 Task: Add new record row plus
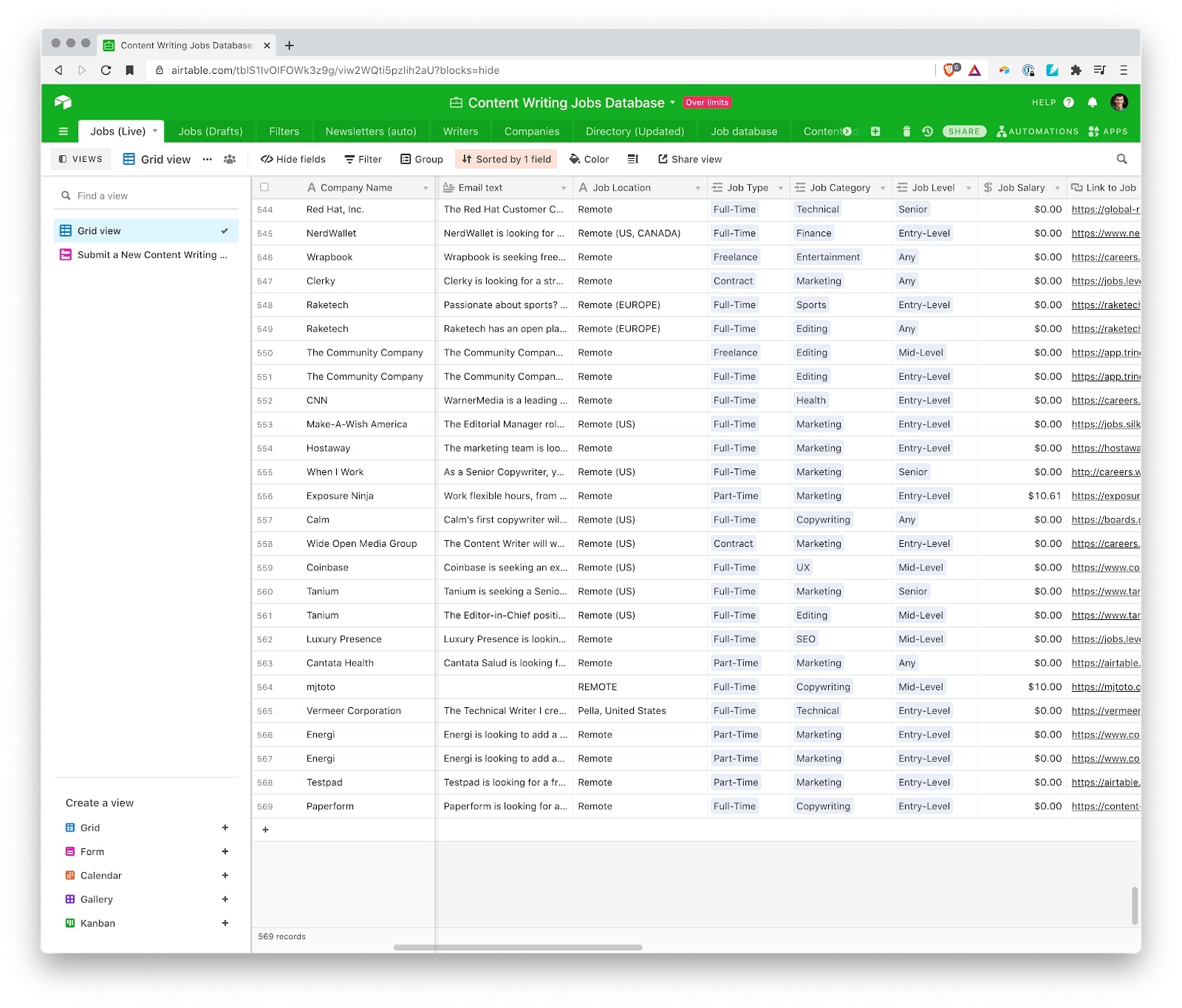(x=266, y=829)
